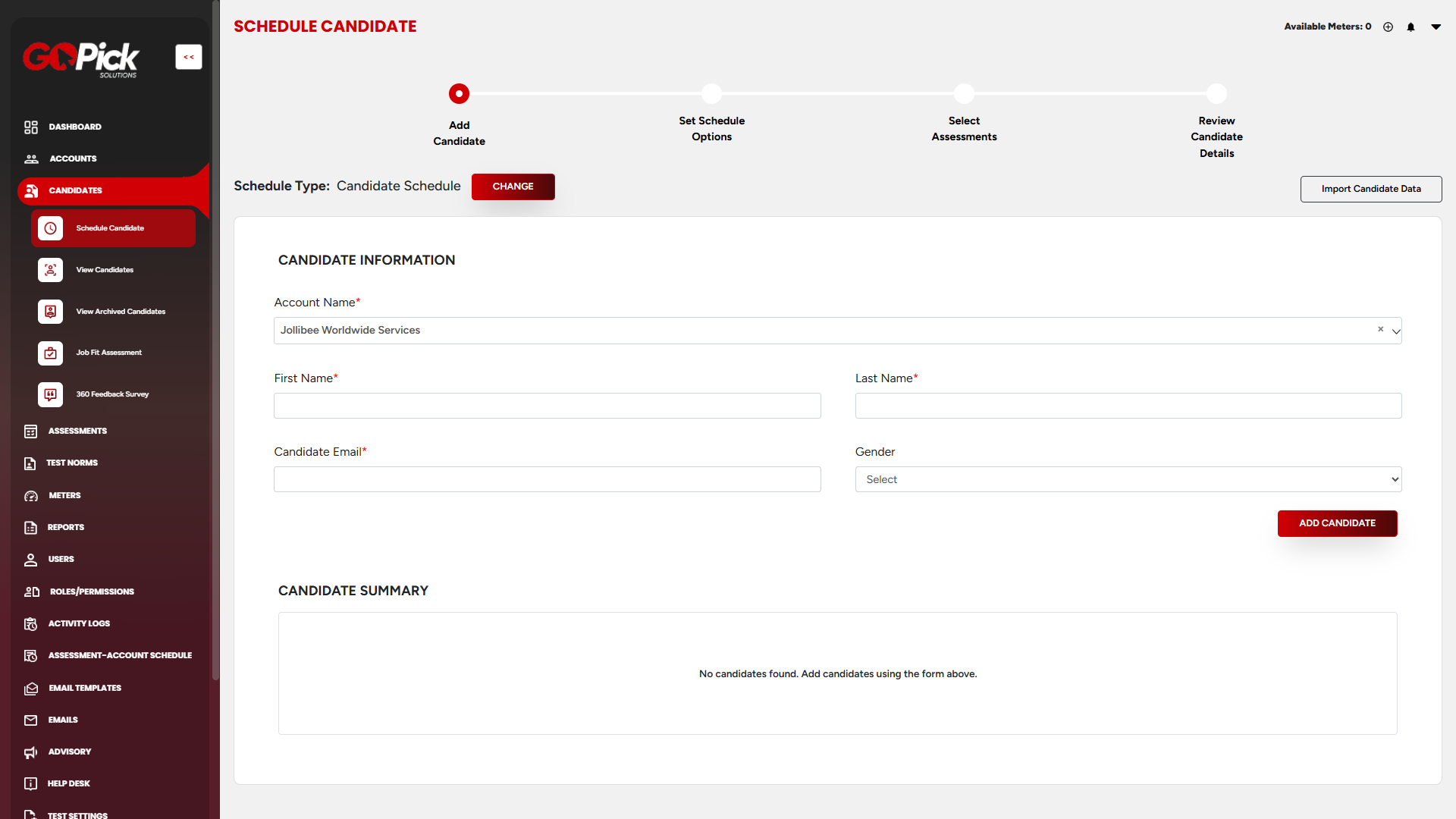The height and width of the screenshot is (819, 1456).
Task: Go to the Reports menu item
Action: (x=66, y=527)
